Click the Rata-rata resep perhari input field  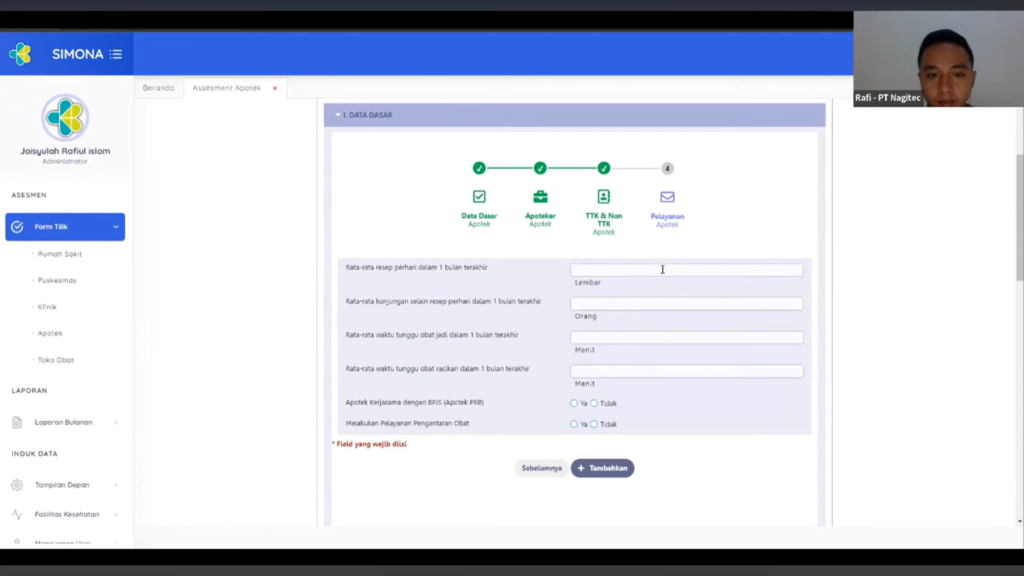(686, 270)
